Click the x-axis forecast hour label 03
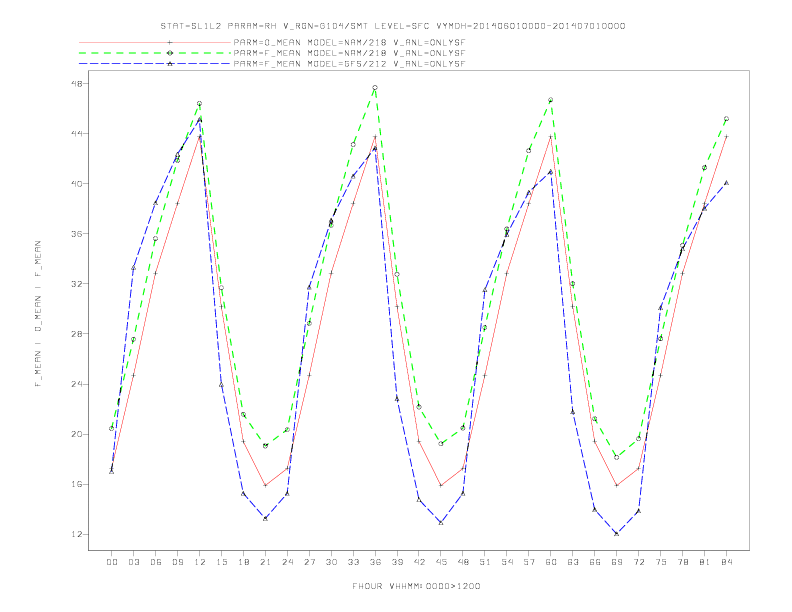The height and width of the screenshot is (612, 792). tap(133, 562)
